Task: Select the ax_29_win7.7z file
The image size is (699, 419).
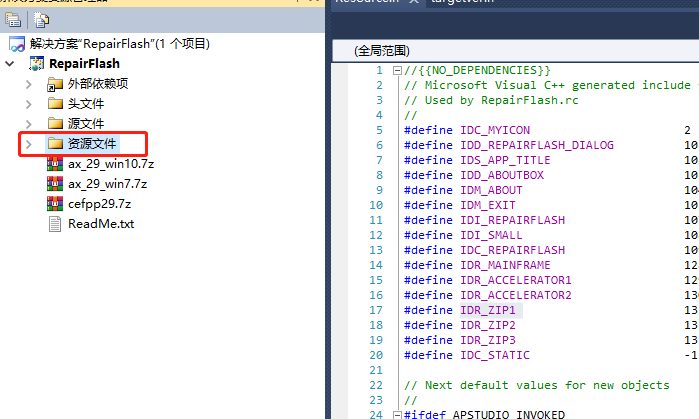Action: [x=107, y=184]
